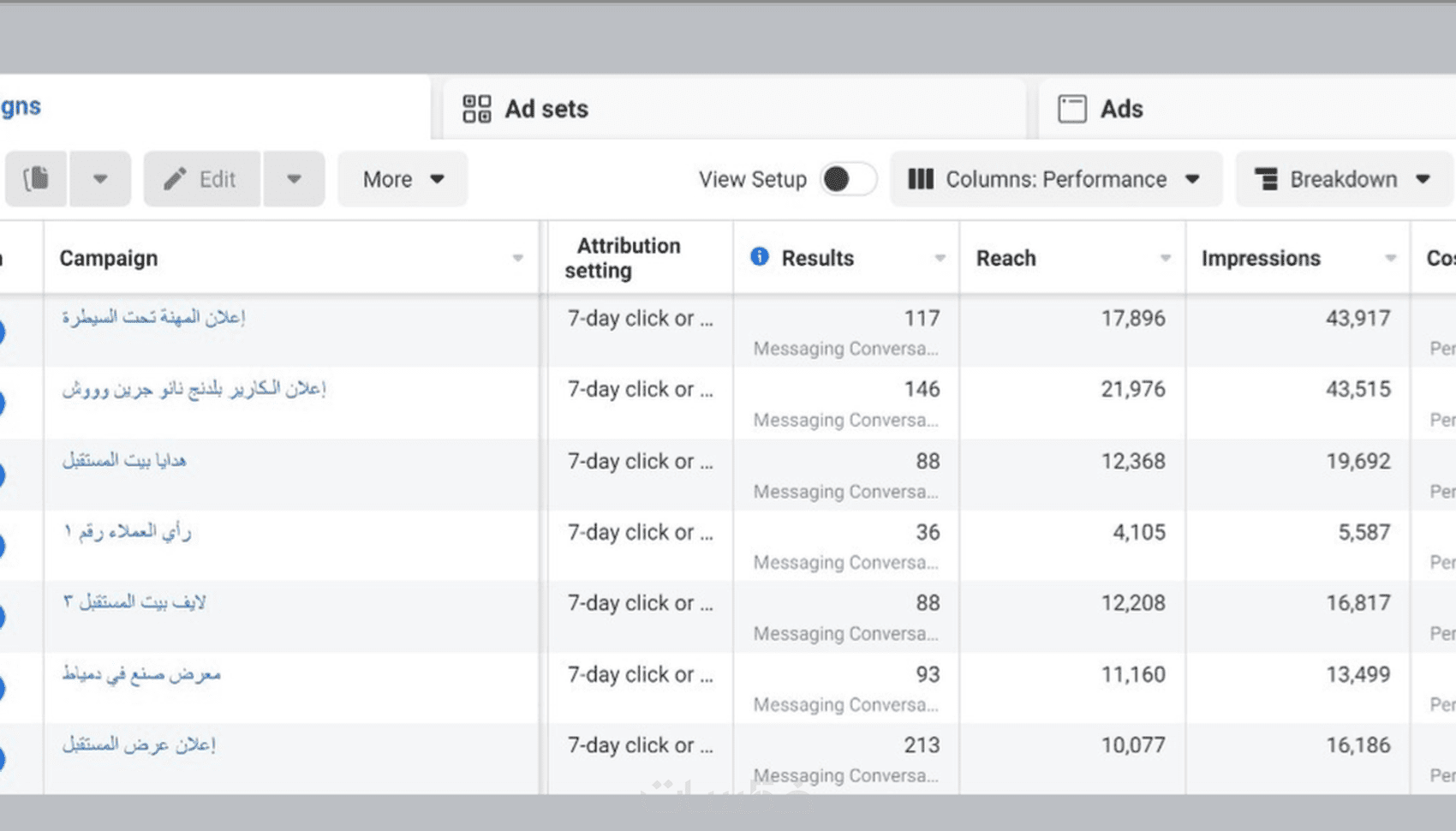The height and width of the screenshot is (831, 1456).
Task: Click the Ad sets grid icon
Action: coord(477,109)
